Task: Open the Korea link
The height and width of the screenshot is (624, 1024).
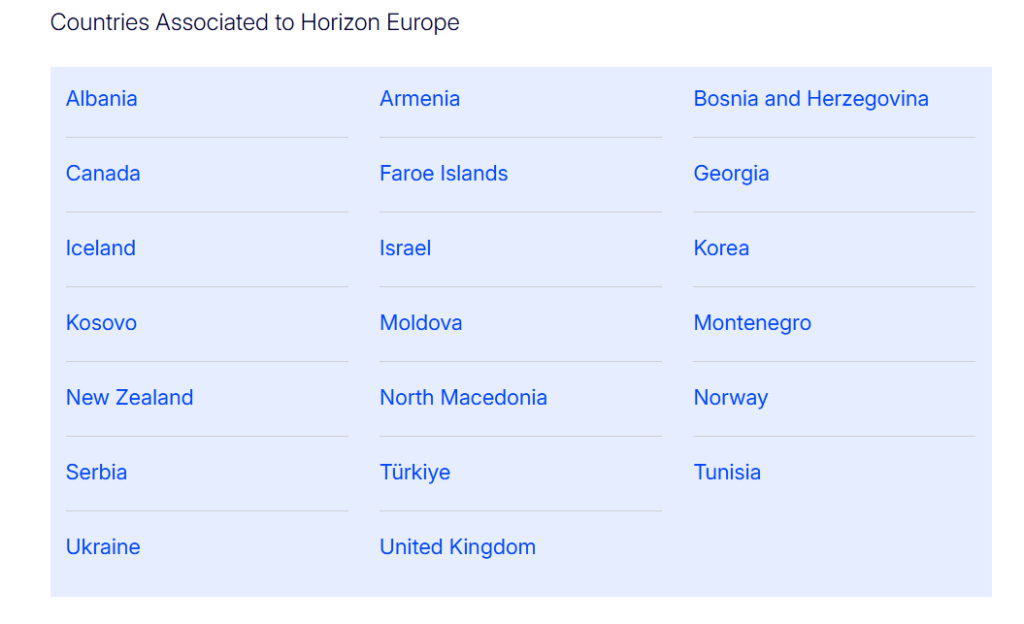Action: pyautogui.click(x=721, y=248)
